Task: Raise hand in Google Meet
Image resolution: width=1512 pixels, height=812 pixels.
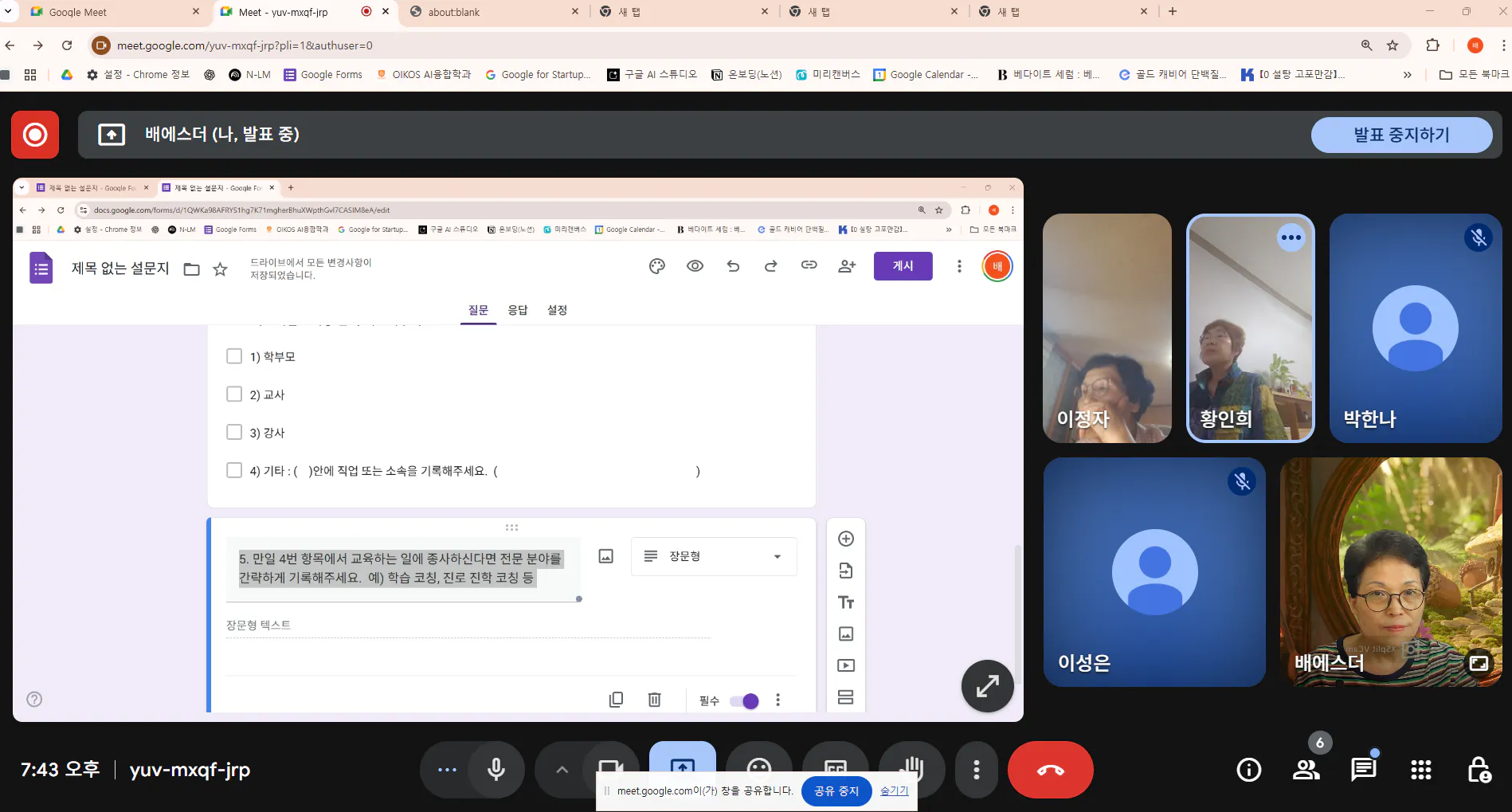Action: pos(911,769)
